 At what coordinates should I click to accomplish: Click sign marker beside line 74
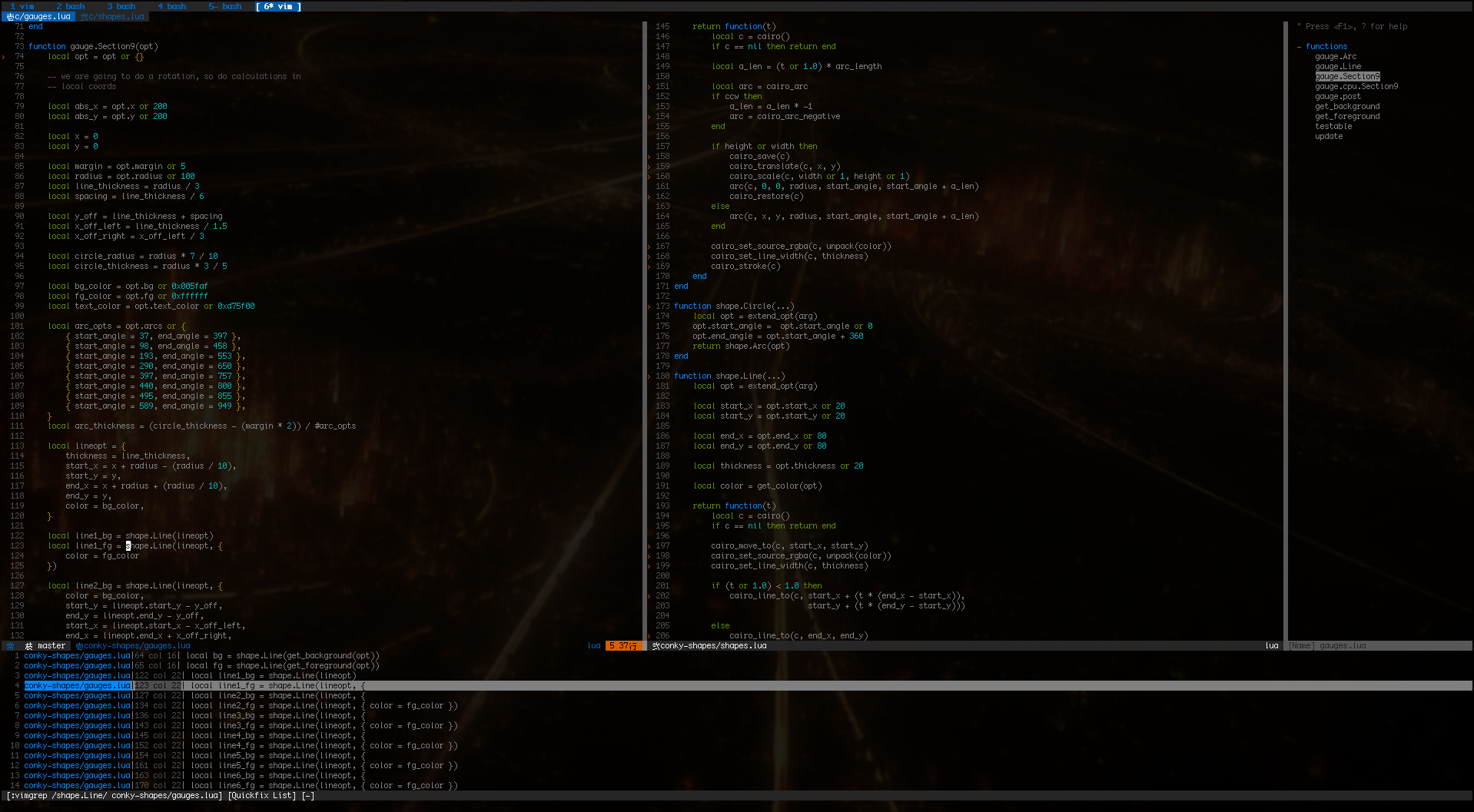click(3, 57)
